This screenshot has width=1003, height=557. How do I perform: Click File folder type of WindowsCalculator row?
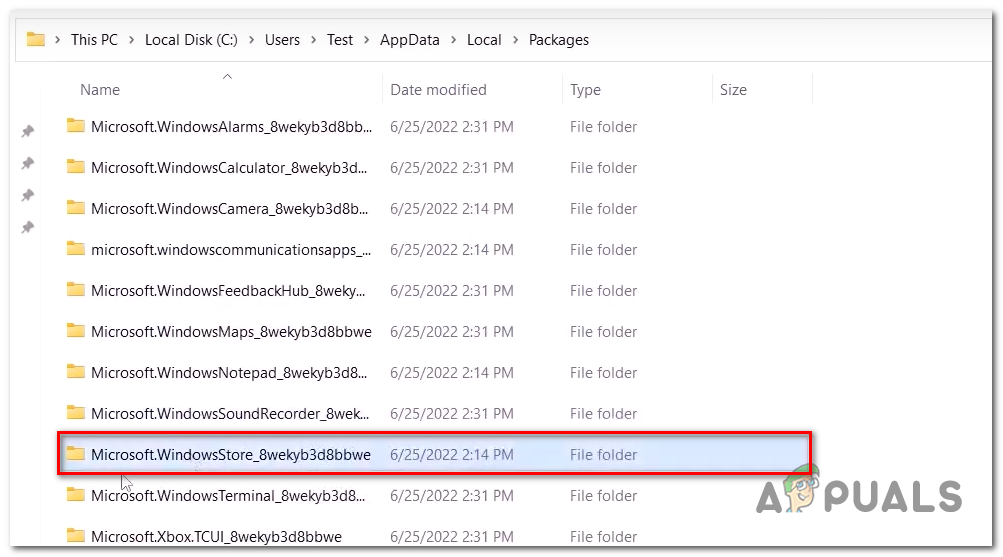tap(603, 168)
